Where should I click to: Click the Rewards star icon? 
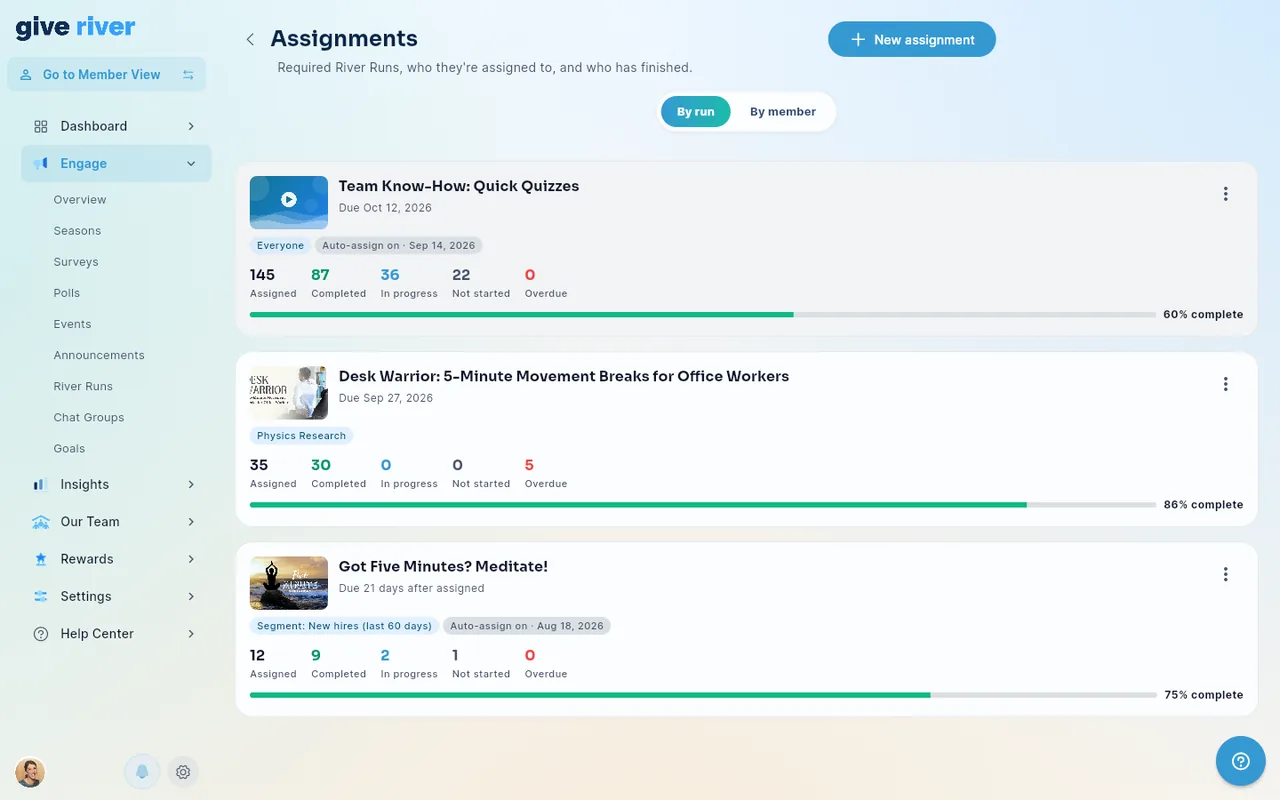coord(41,559)
